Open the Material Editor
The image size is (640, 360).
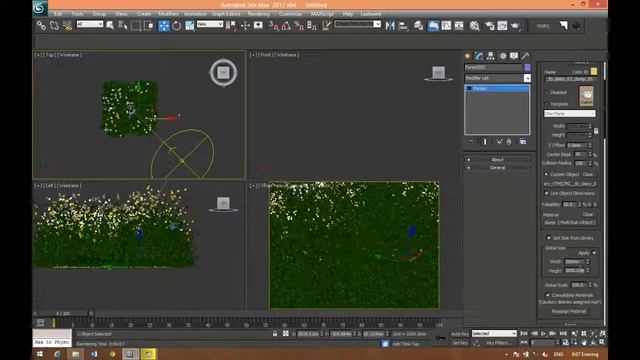[474, 26]
